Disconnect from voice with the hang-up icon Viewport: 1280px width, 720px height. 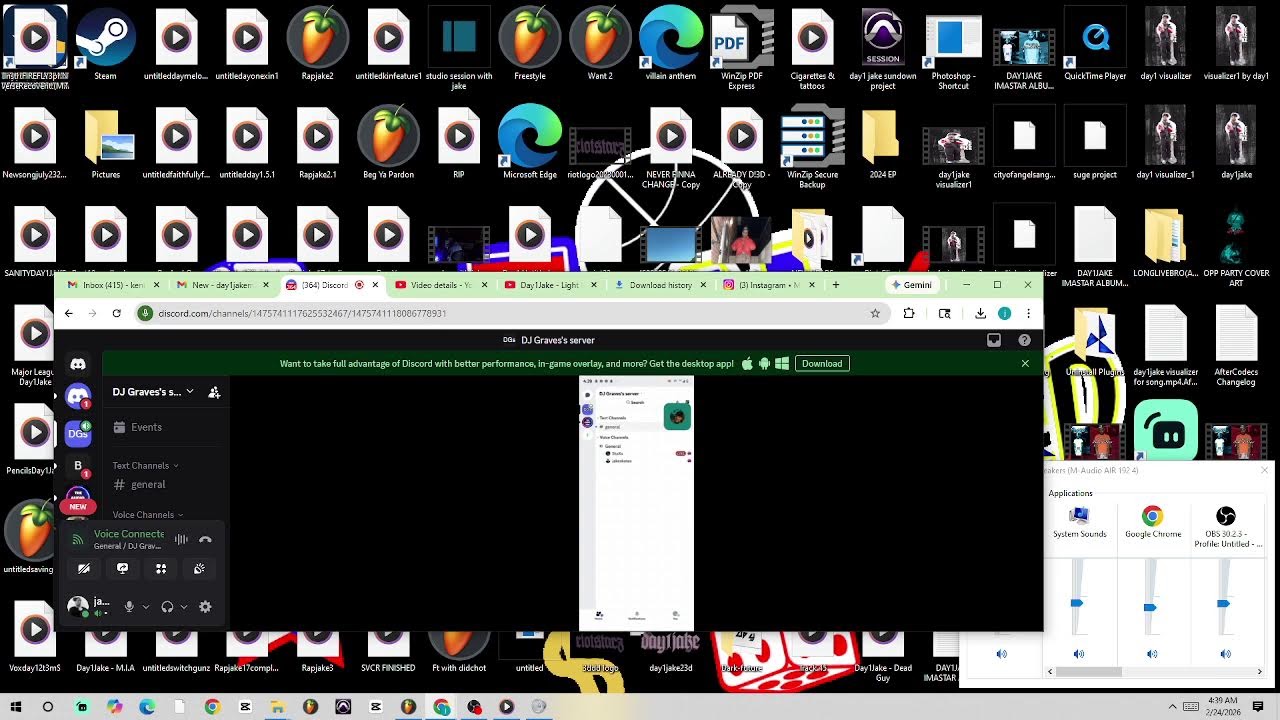click(205, 539)
